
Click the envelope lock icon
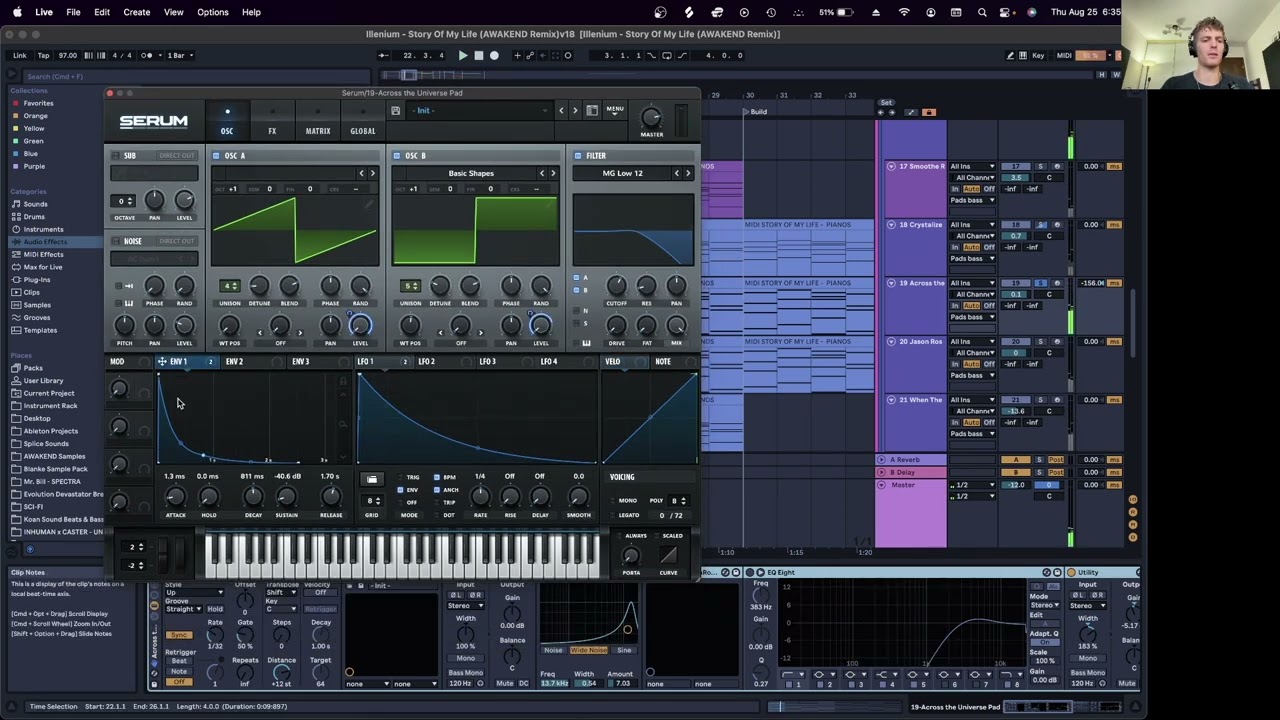[x=343, y=381]
